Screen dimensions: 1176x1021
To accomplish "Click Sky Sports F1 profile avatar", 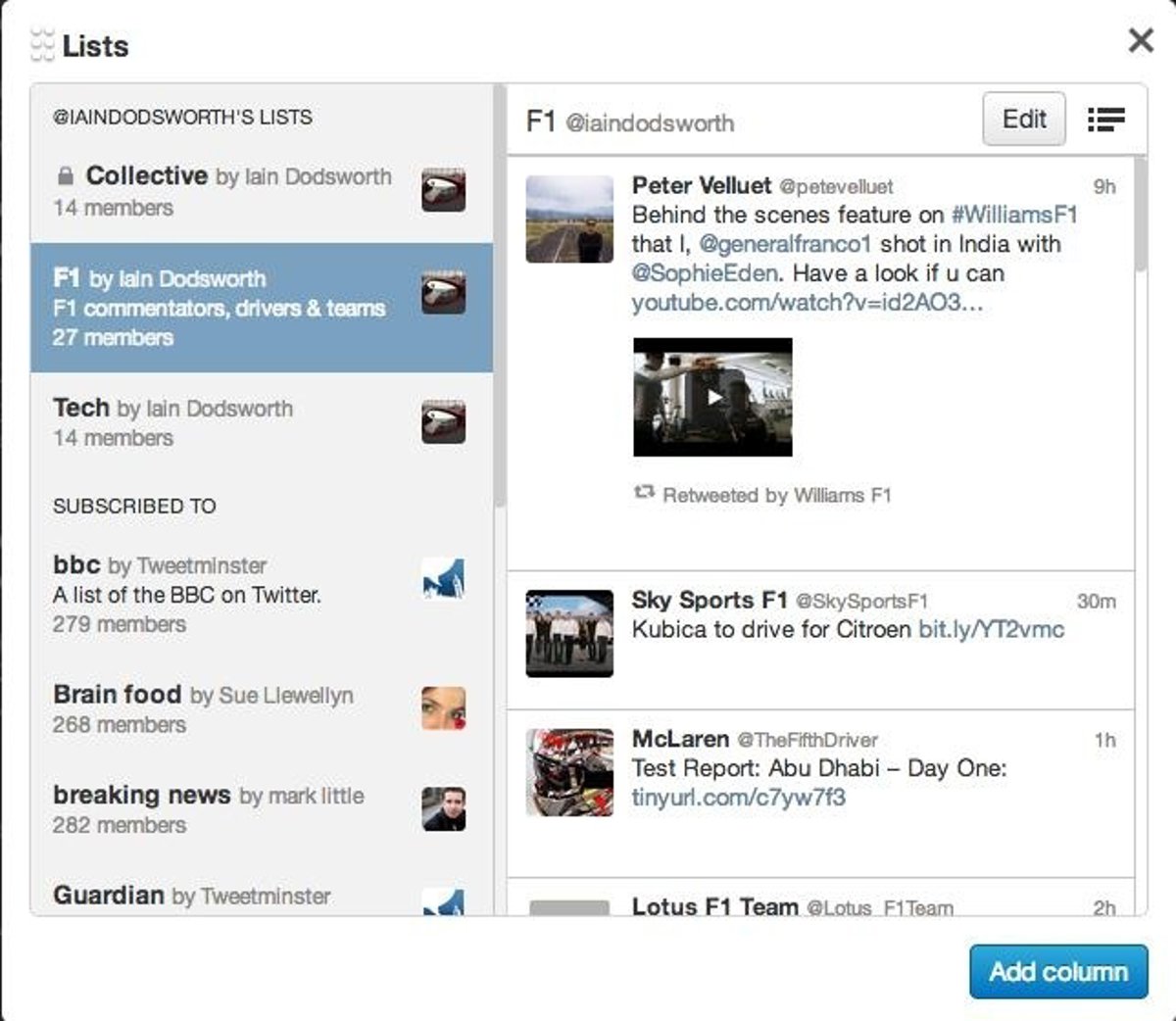I will point(569,633).
